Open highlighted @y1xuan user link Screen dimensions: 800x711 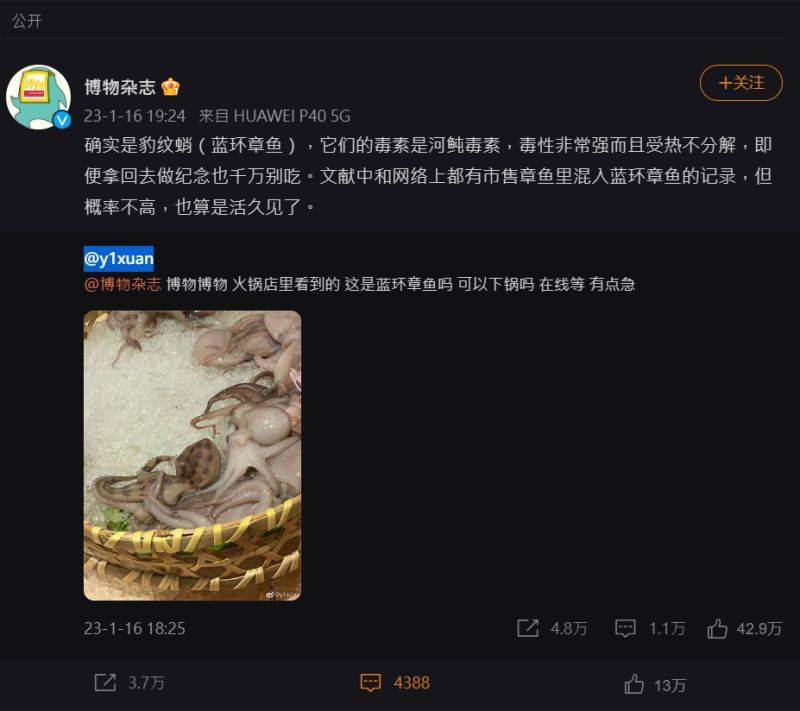coord(118,259)
